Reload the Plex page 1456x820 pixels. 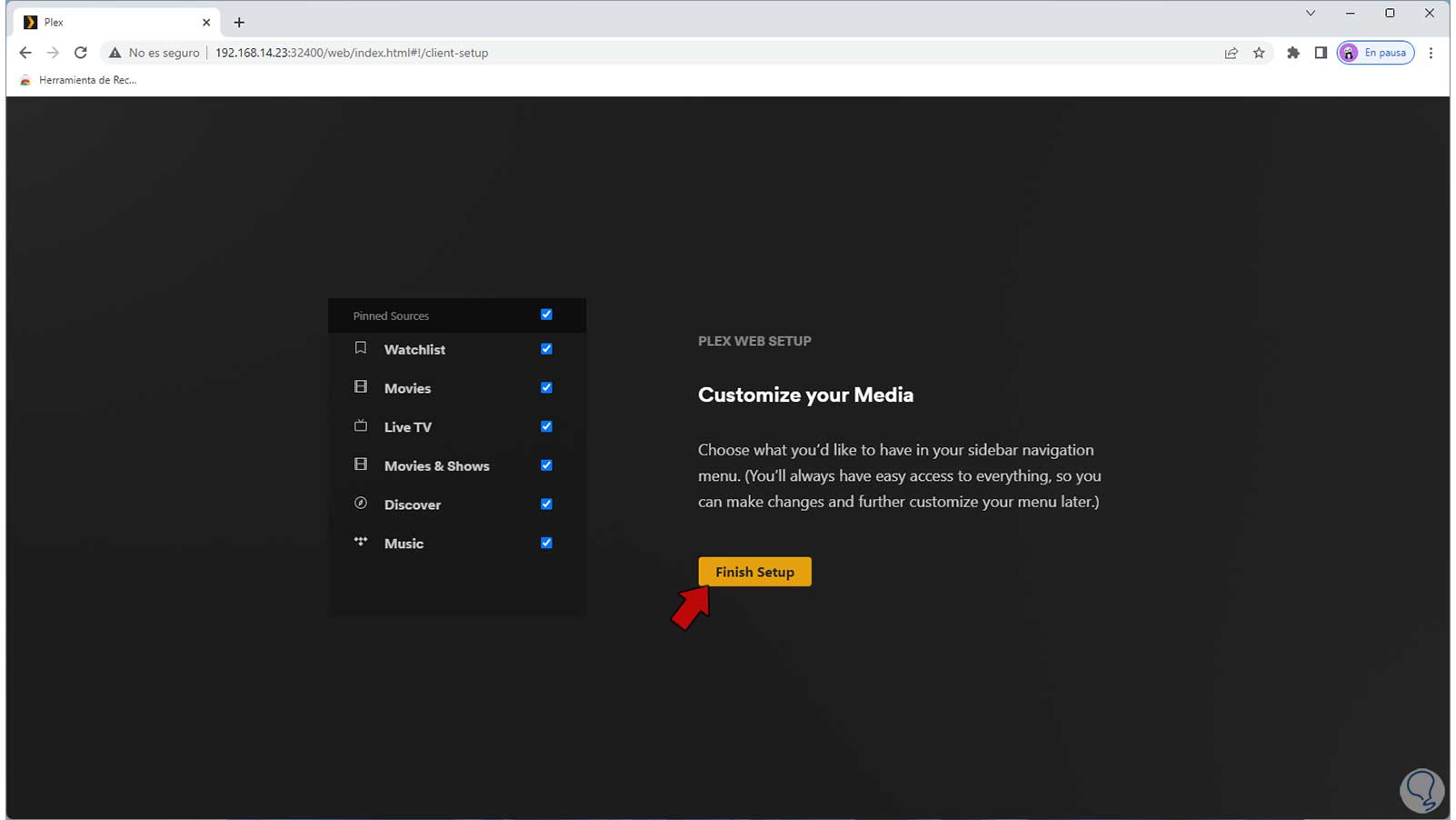point(81,53)
